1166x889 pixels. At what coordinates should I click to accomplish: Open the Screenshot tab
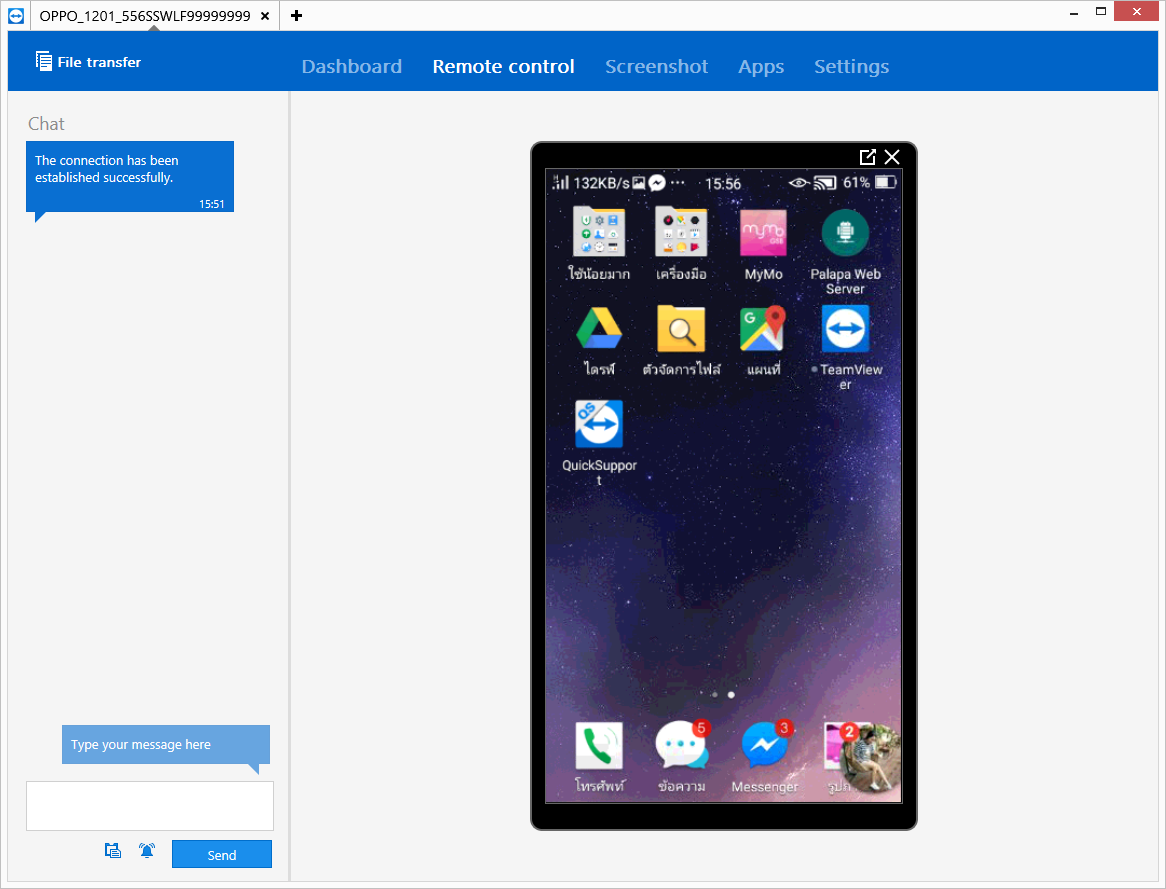pos(656,67)
